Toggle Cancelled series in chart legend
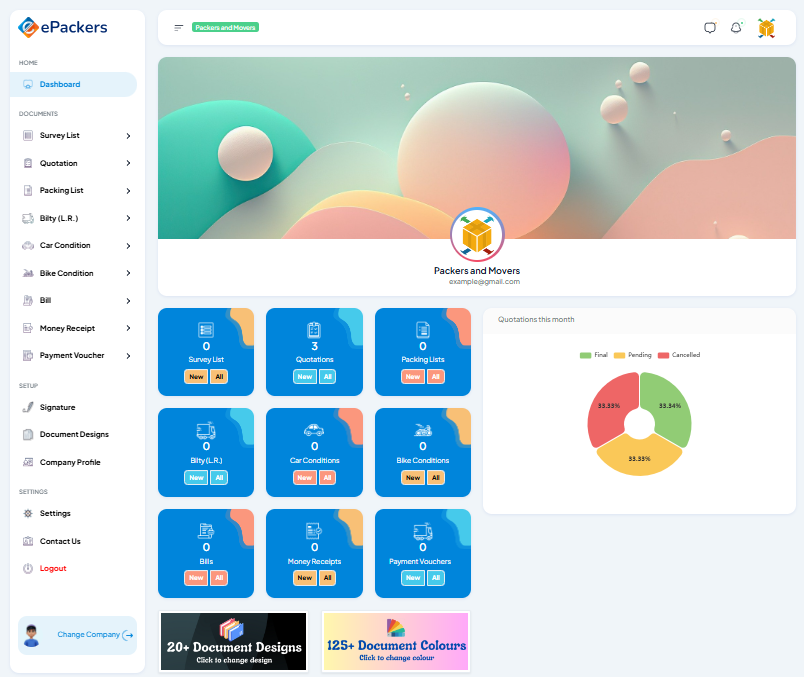Screen dimensions: 804x678 click(x=679, y=355)
